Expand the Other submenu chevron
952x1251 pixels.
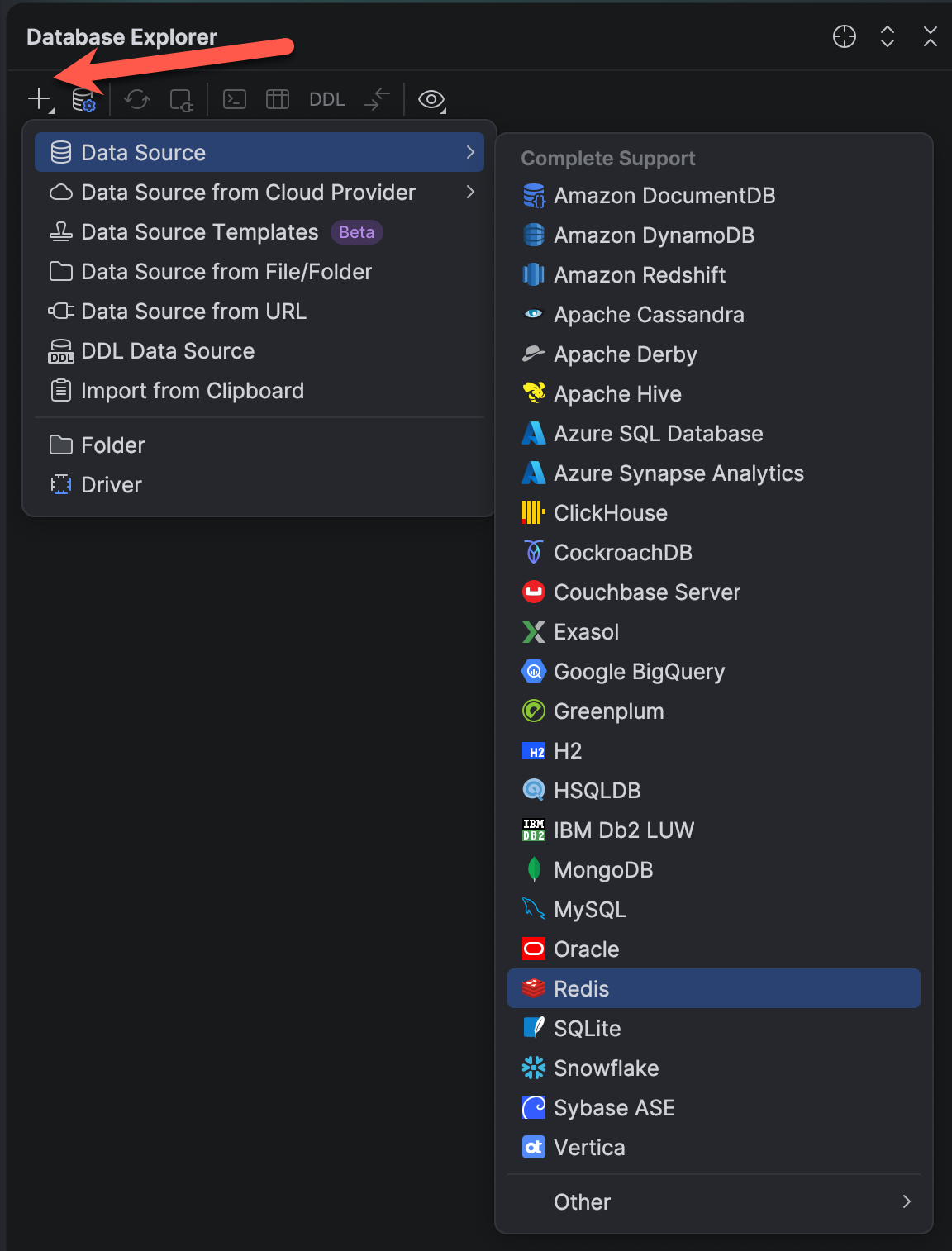[x=907, y=1201]
